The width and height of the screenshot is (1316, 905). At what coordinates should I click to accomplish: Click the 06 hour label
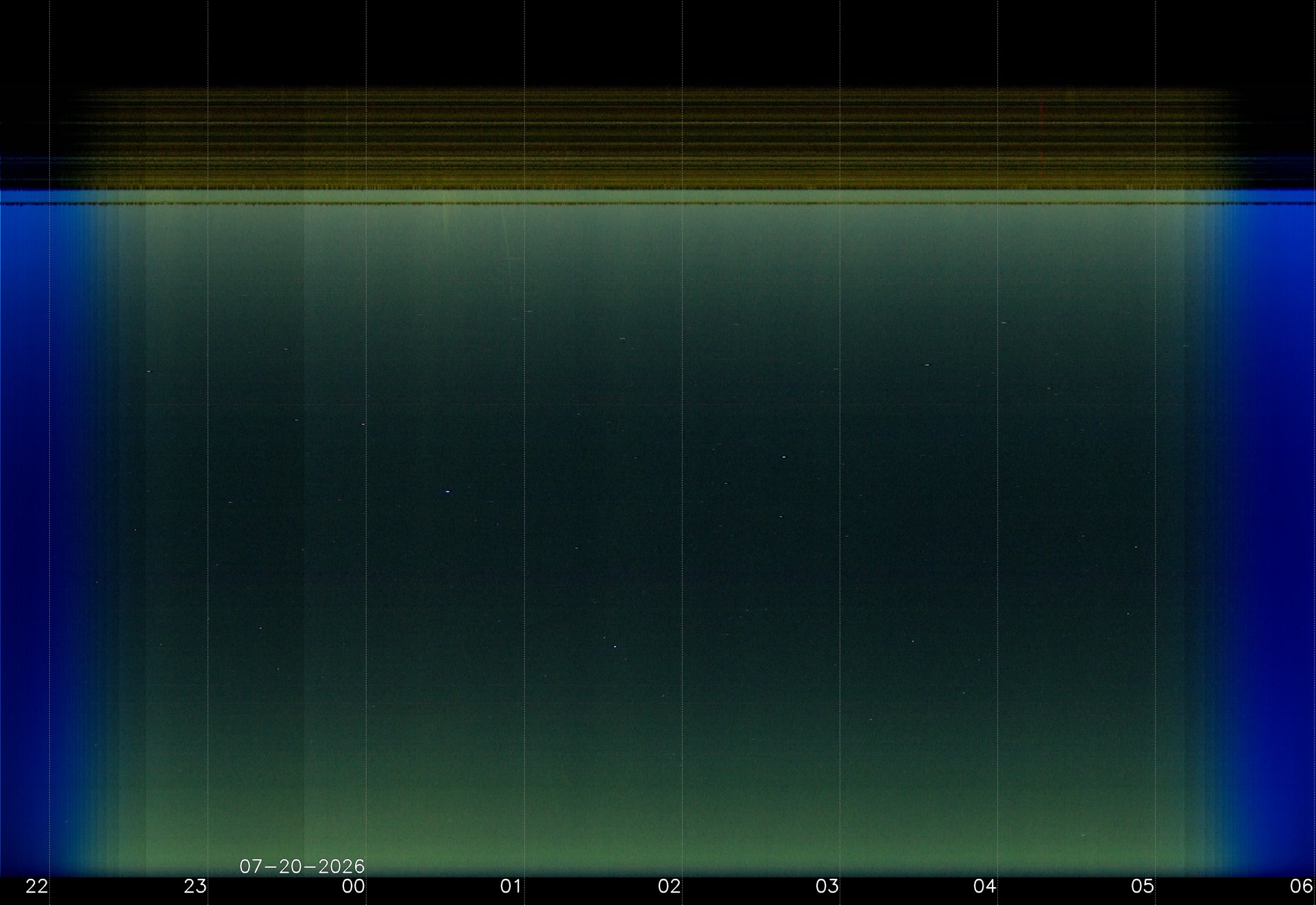(1302, 886)
